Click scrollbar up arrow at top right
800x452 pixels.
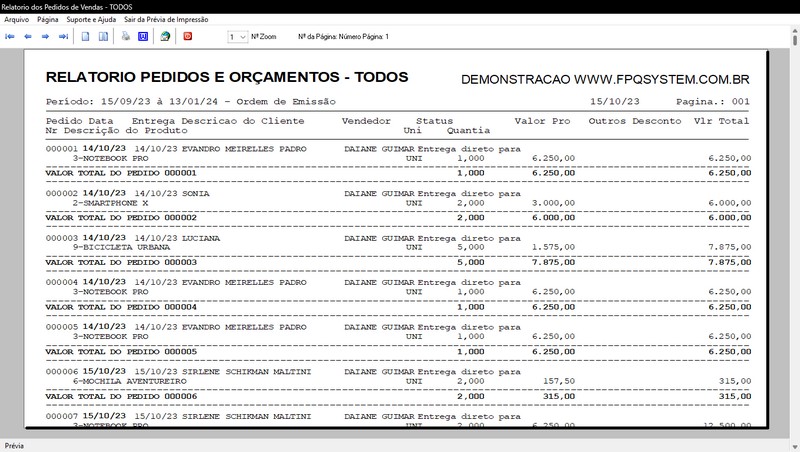[795, 32]
